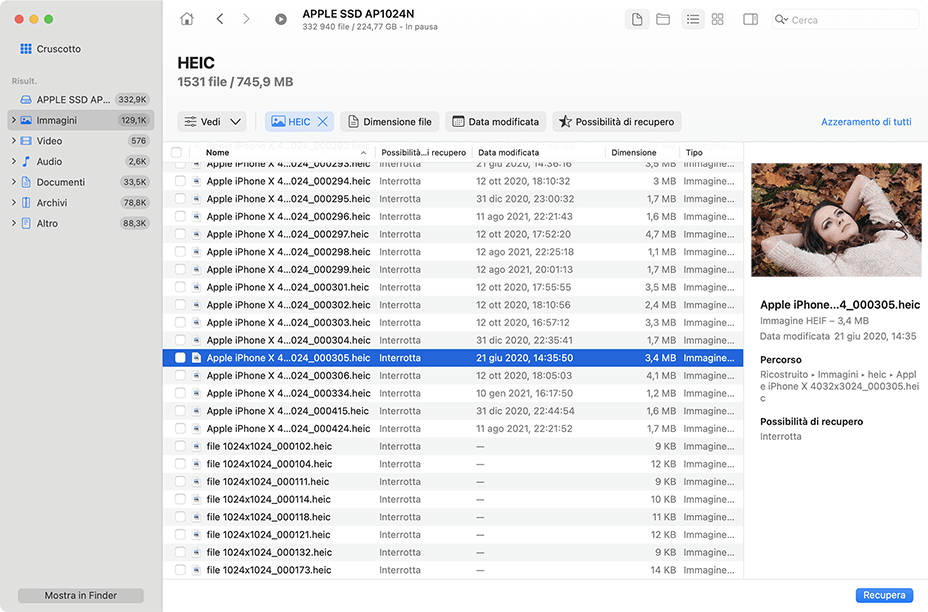
Task: Check the box for file 1024x1024_000173.heic
Action: tap(180, 570)
